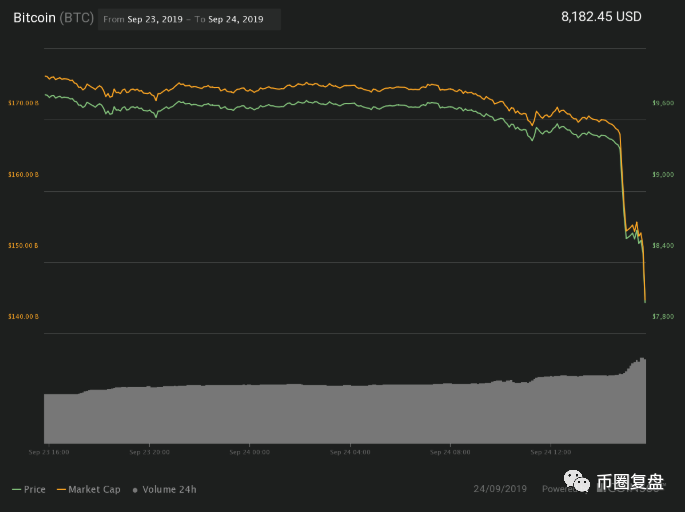This screenshot has width=686, height=512.
Task: Click the 8,182.45 USD price readout
Action: 601,17
